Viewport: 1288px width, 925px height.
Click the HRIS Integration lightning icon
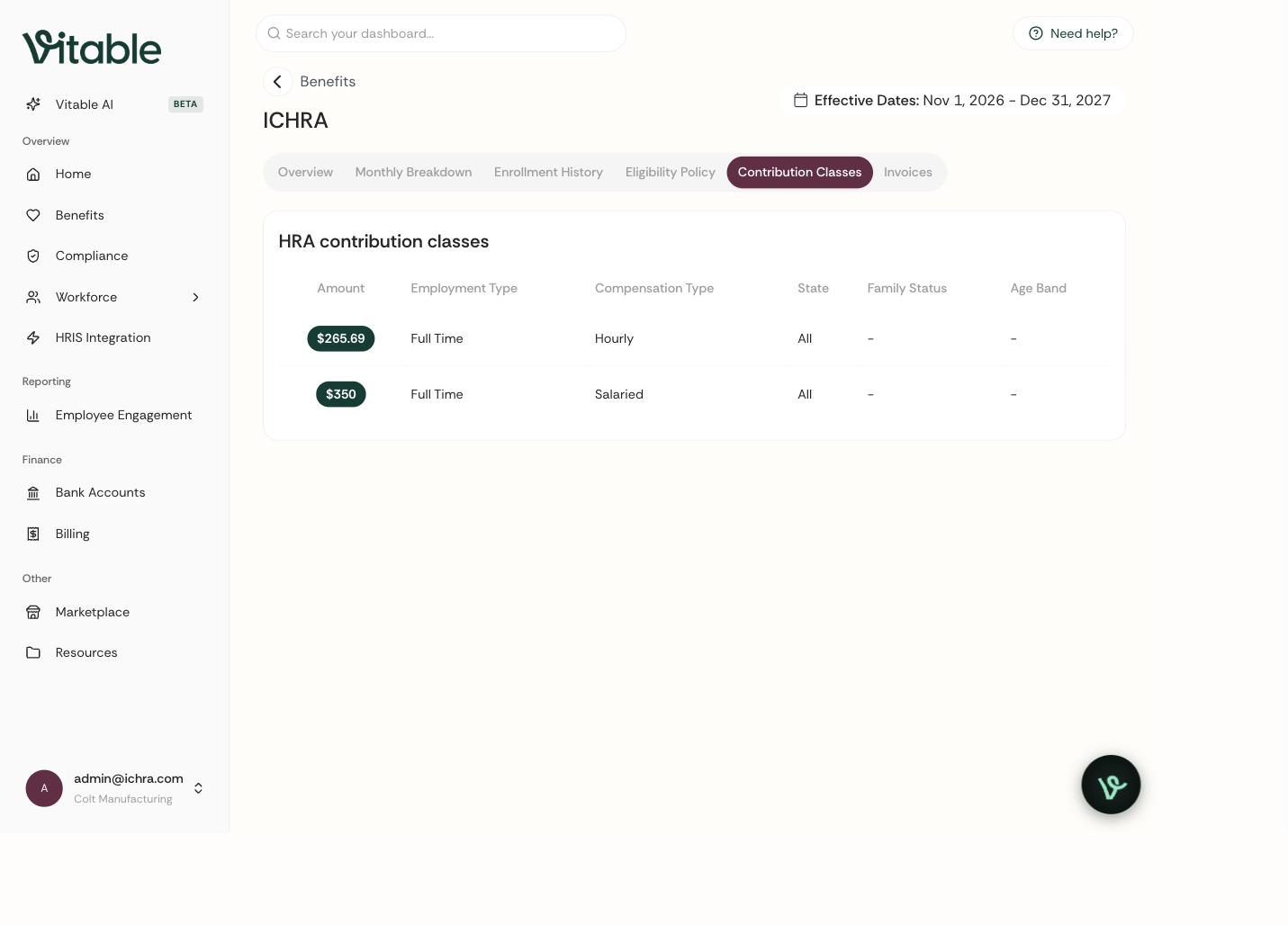[x=33, y=337]
